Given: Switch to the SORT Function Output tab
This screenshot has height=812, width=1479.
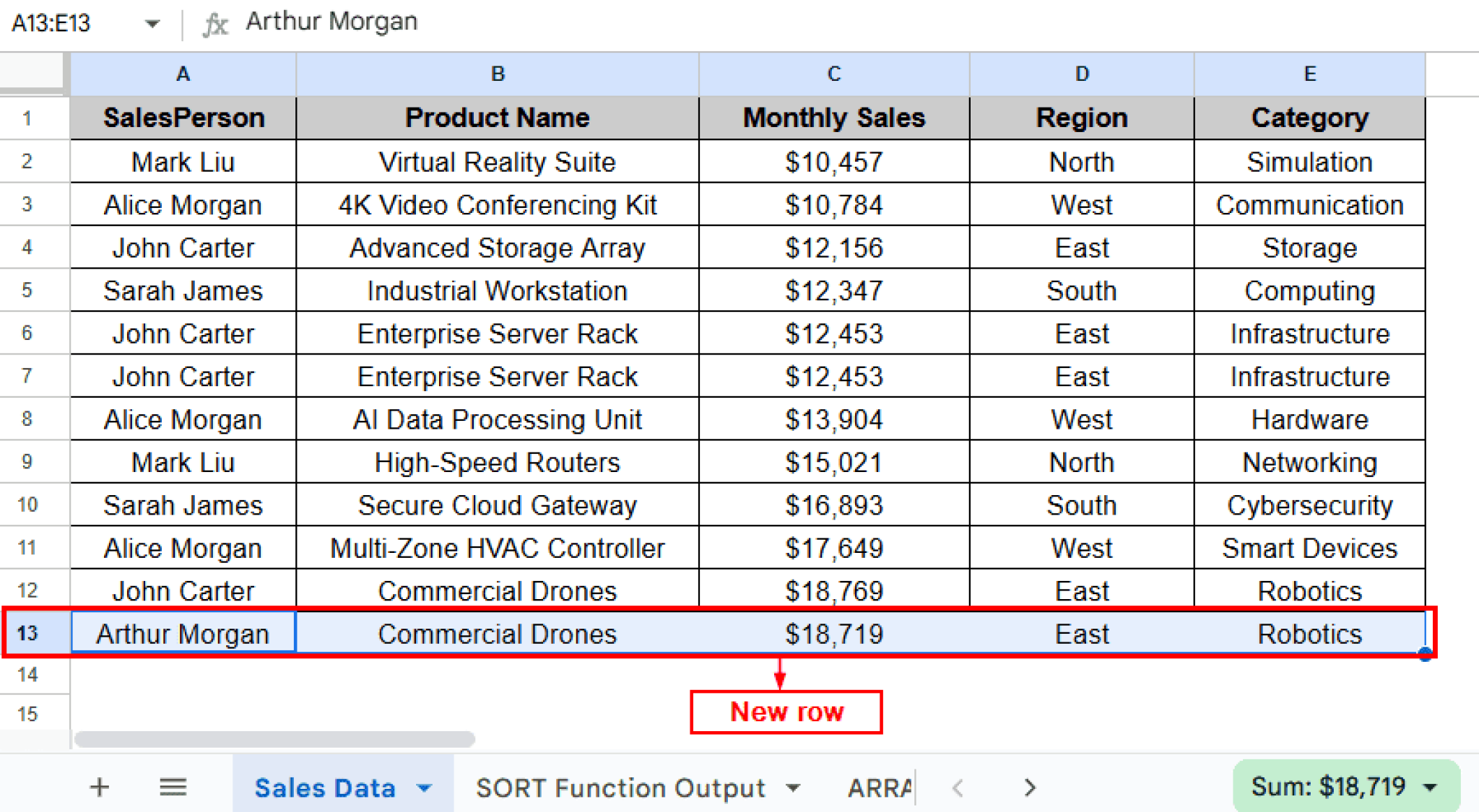Looking at the screenshot, I should pyautogui.click(x=620, y=787).
